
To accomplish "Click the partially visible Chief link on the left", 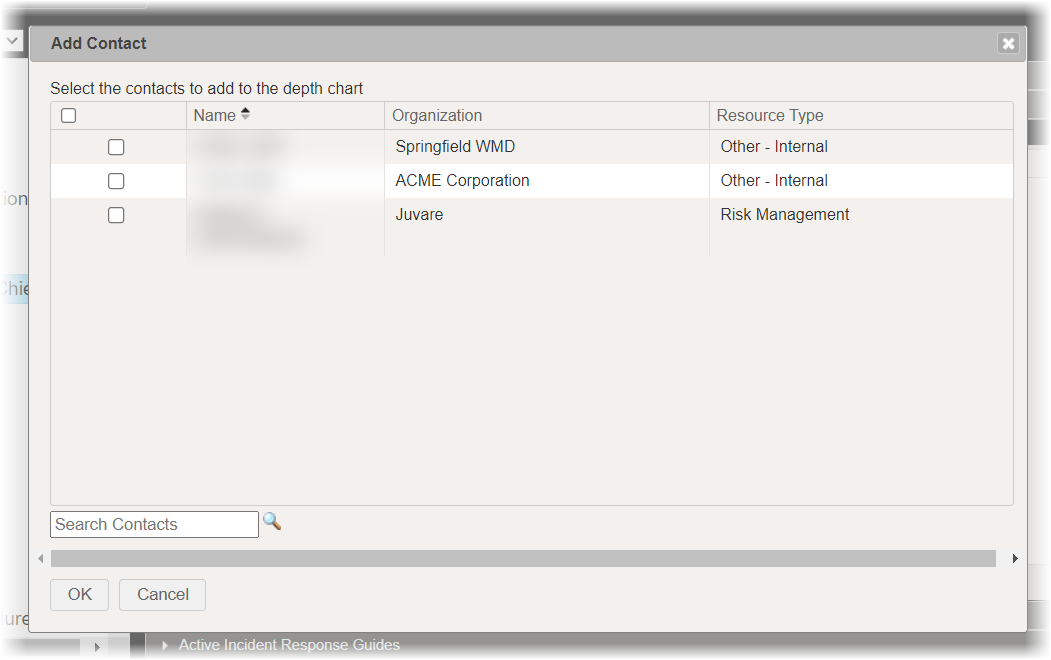I will pyautogui.click(x=14, y=288).
